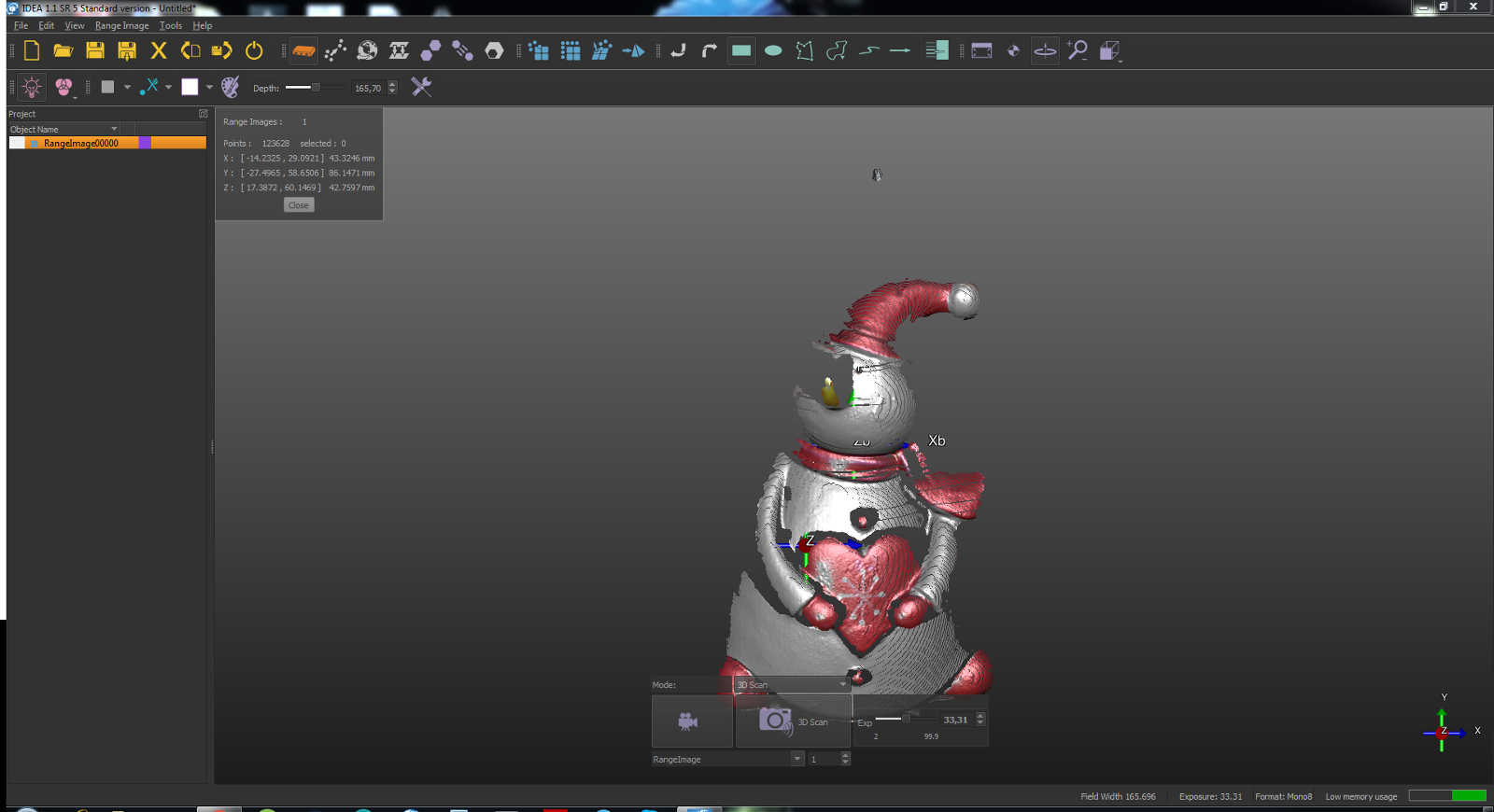Open the Object Name column dropdown
Screen dimensions: 1494x812
pos(114,129)
